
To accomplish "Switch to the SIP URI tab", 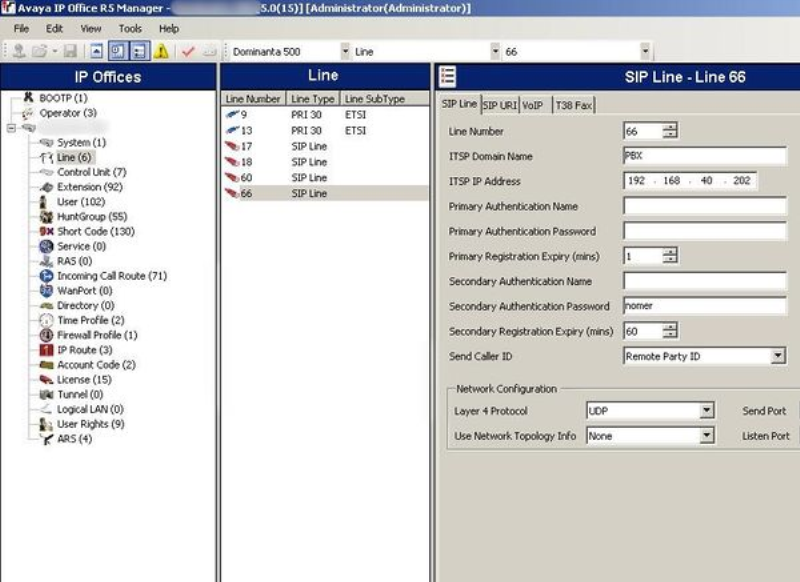I will pos(499,105).
